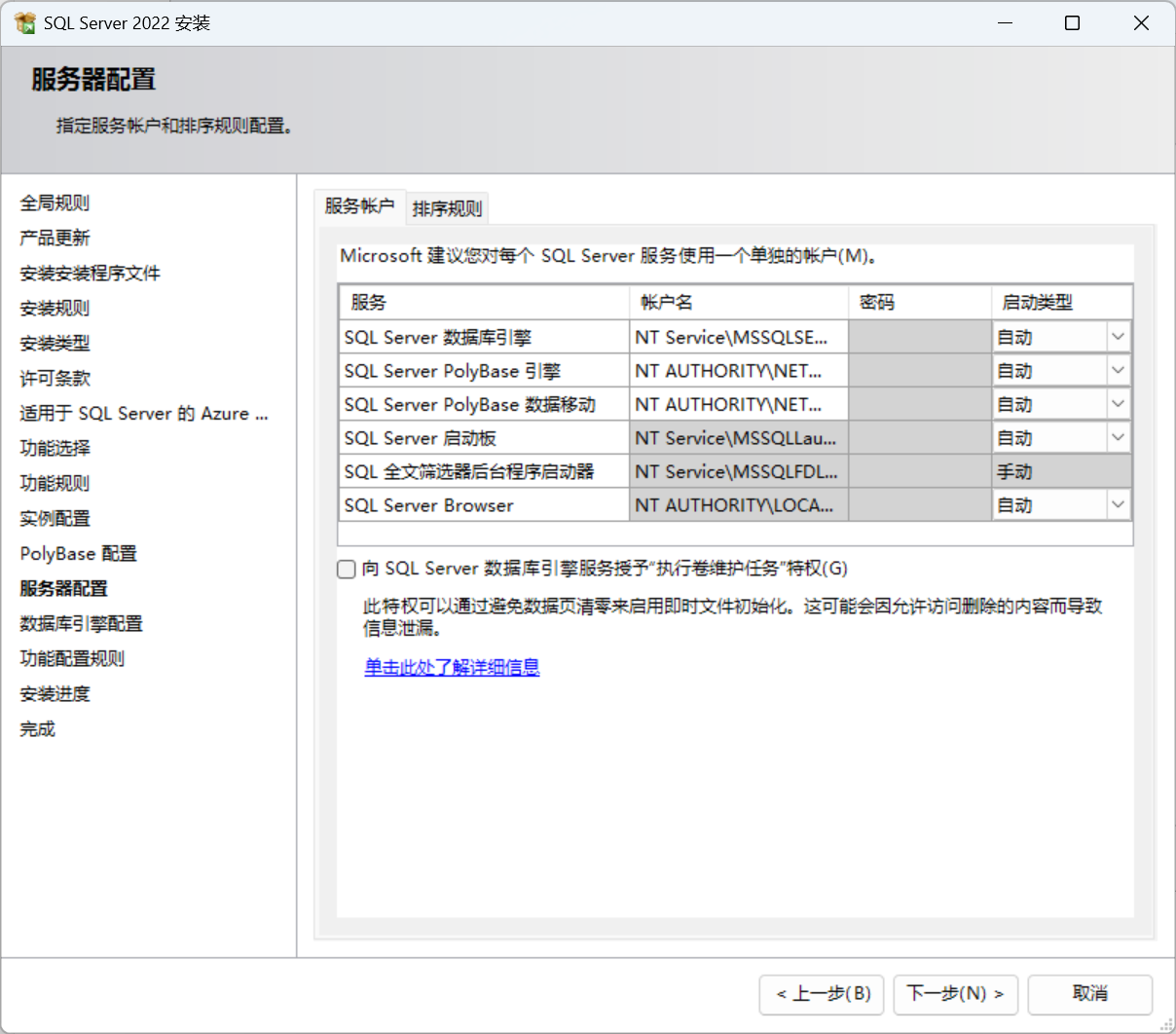
Task: Select PolyBase 配置 step in the sidebar
Action: tap(78, 553)
